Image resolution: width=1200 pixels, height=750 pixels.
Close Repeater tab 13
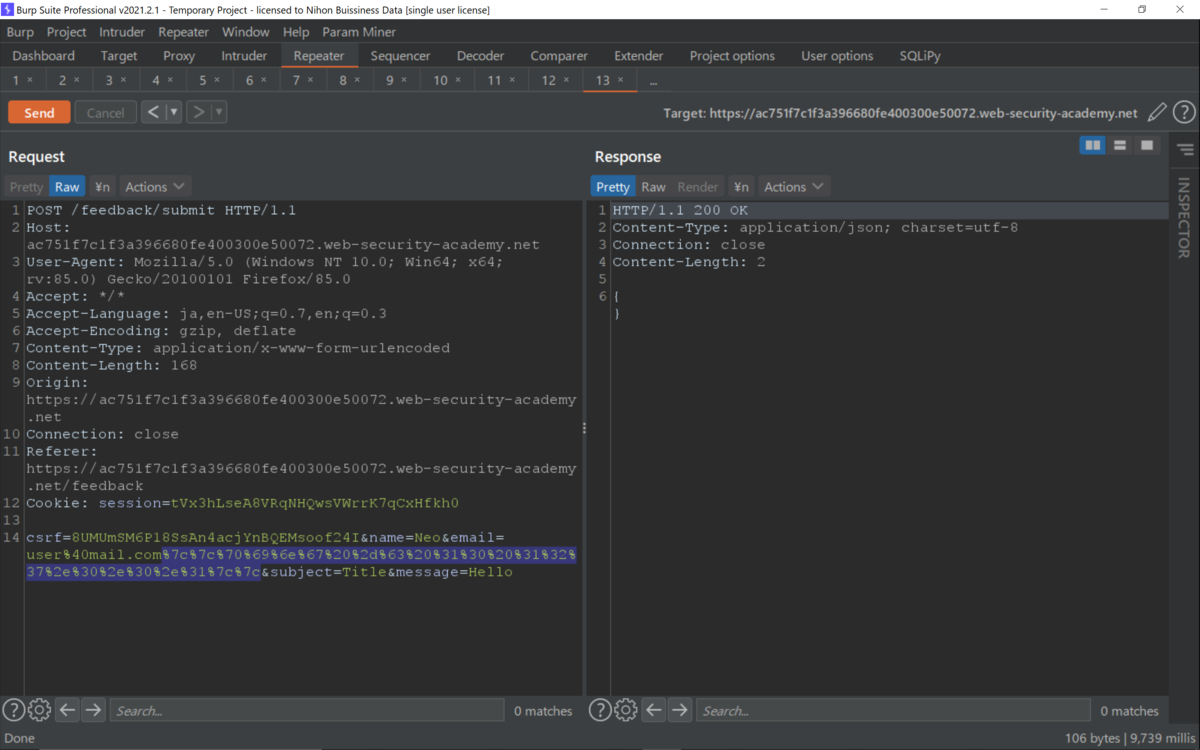tap(621, 80)
